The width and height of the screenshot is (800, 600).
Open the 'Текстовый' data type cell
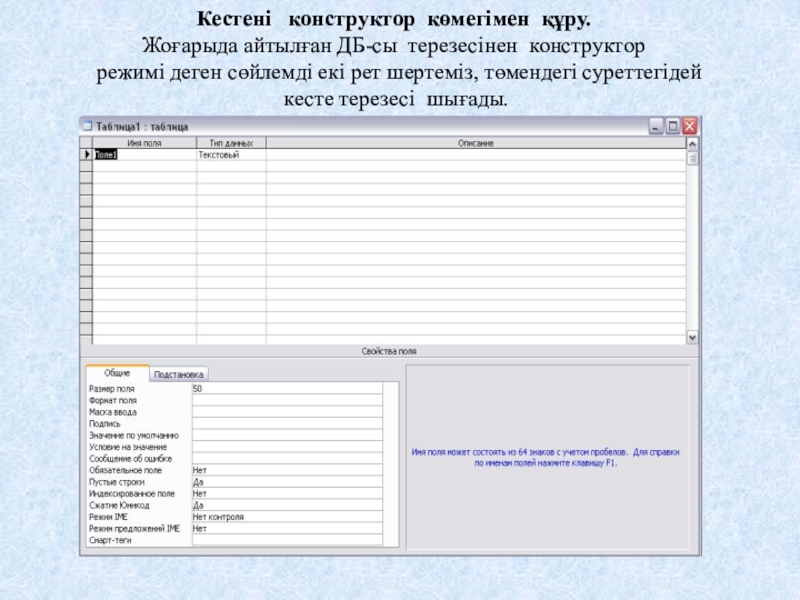231,155
